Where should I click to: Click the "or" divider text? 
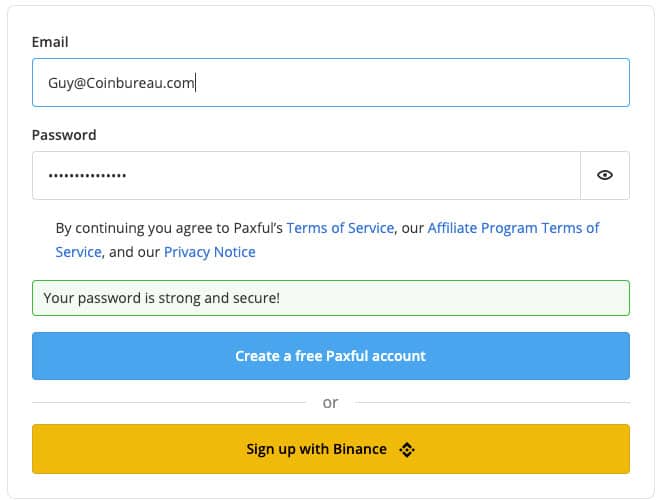[330, 403]
